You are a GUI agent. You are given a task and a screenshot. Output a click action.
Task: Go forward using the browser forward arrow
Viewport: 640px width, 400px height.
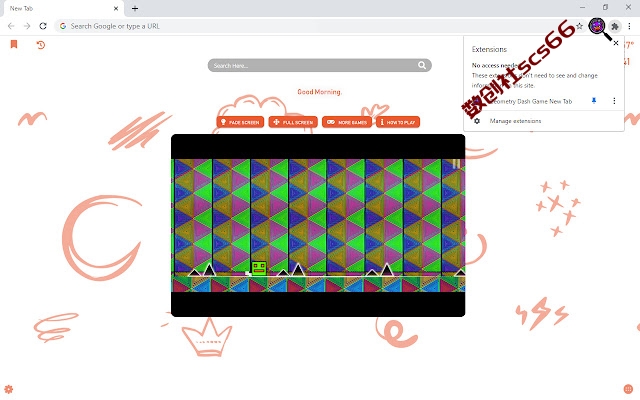tap(27, 26)
